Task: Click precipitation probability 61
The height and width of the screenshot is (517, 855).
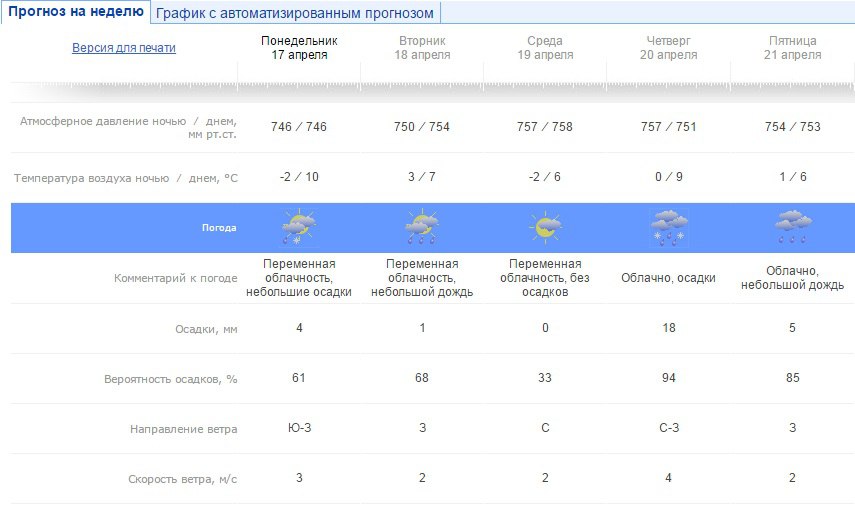Action: click(299, 378)
